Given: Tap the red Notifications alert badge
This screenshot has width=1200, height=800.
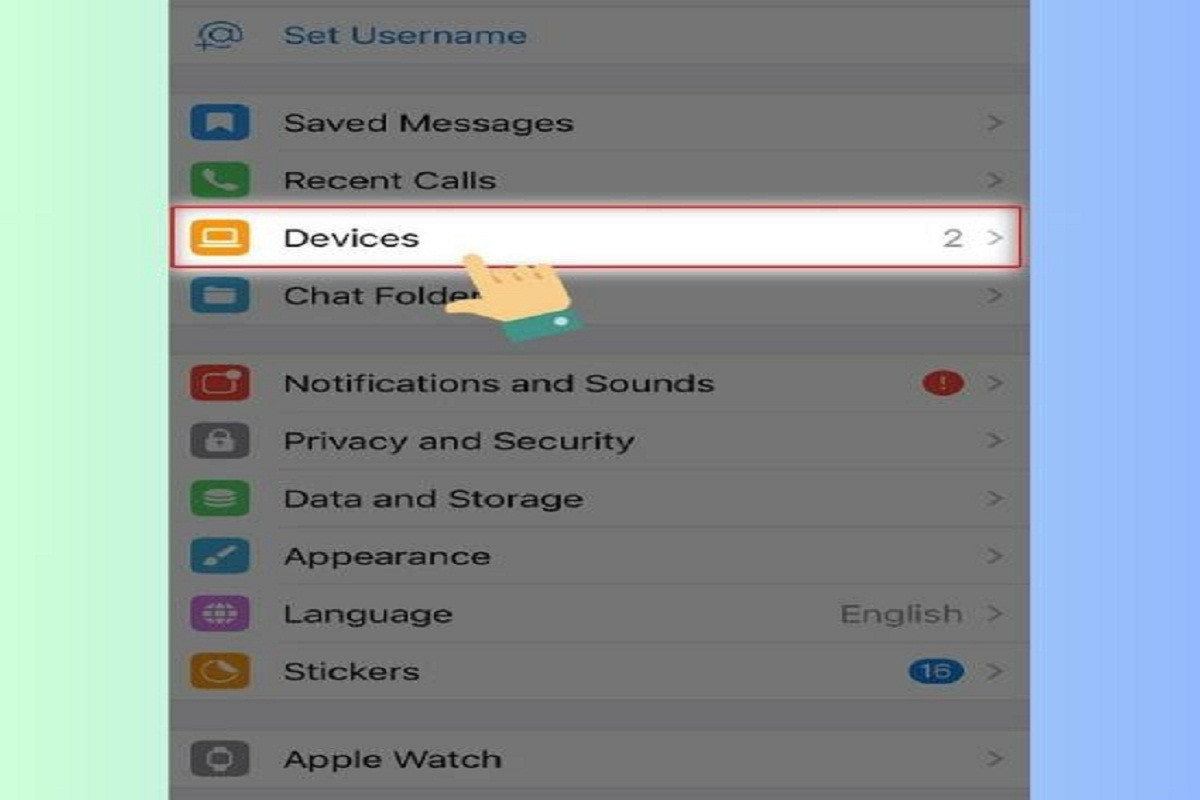Looking at the screenshot, I should pos(943,383).
